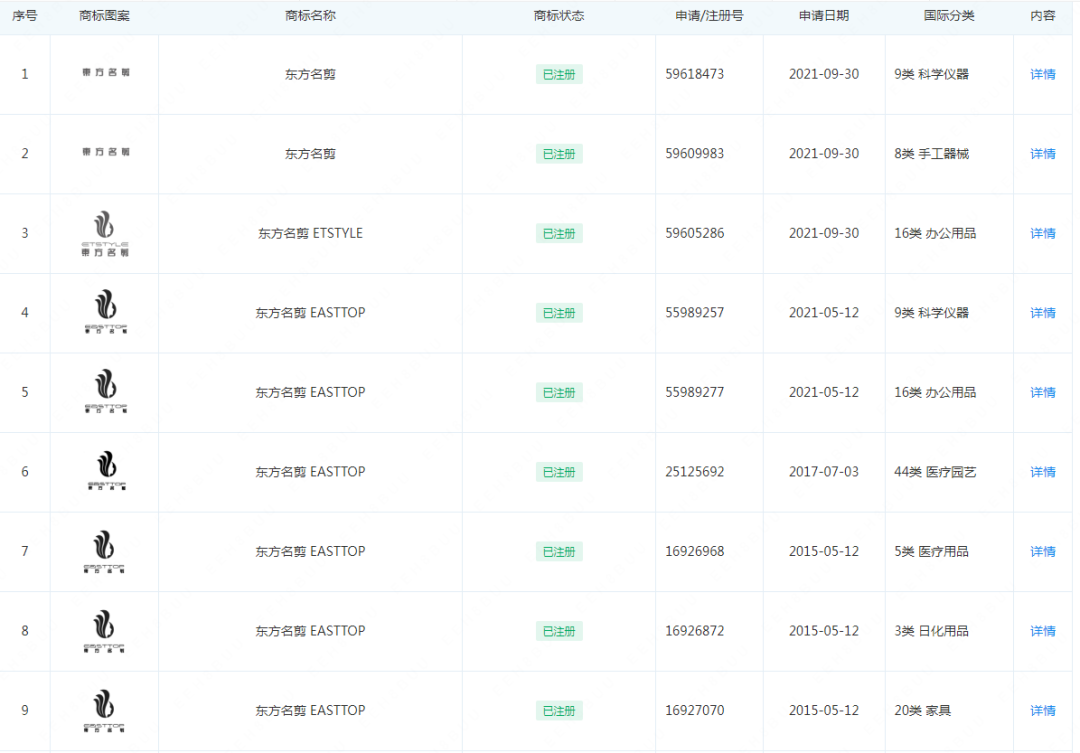Select registration number 16926968

pos(694,552)
